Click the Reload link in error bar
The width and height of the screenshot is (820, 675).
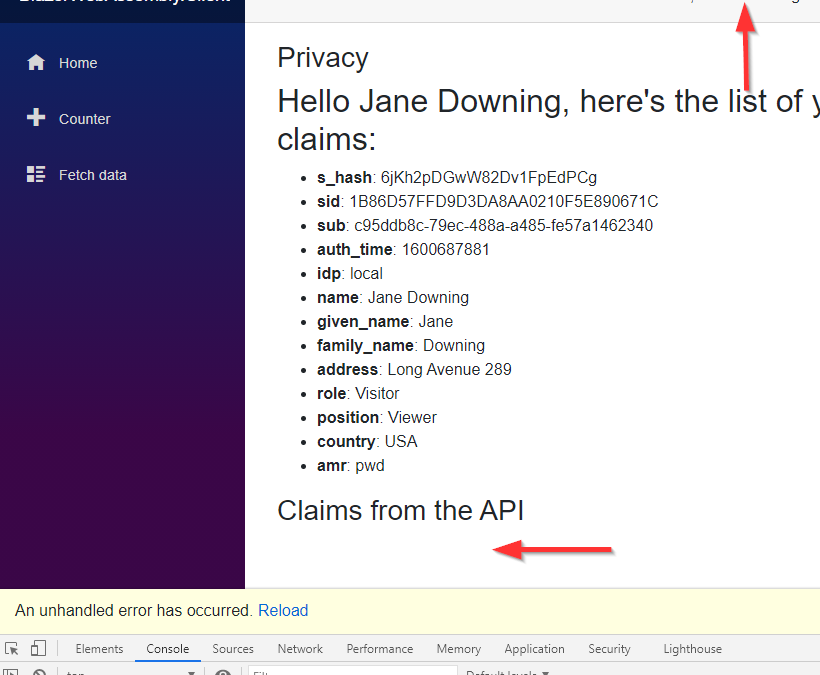point(283,610)
